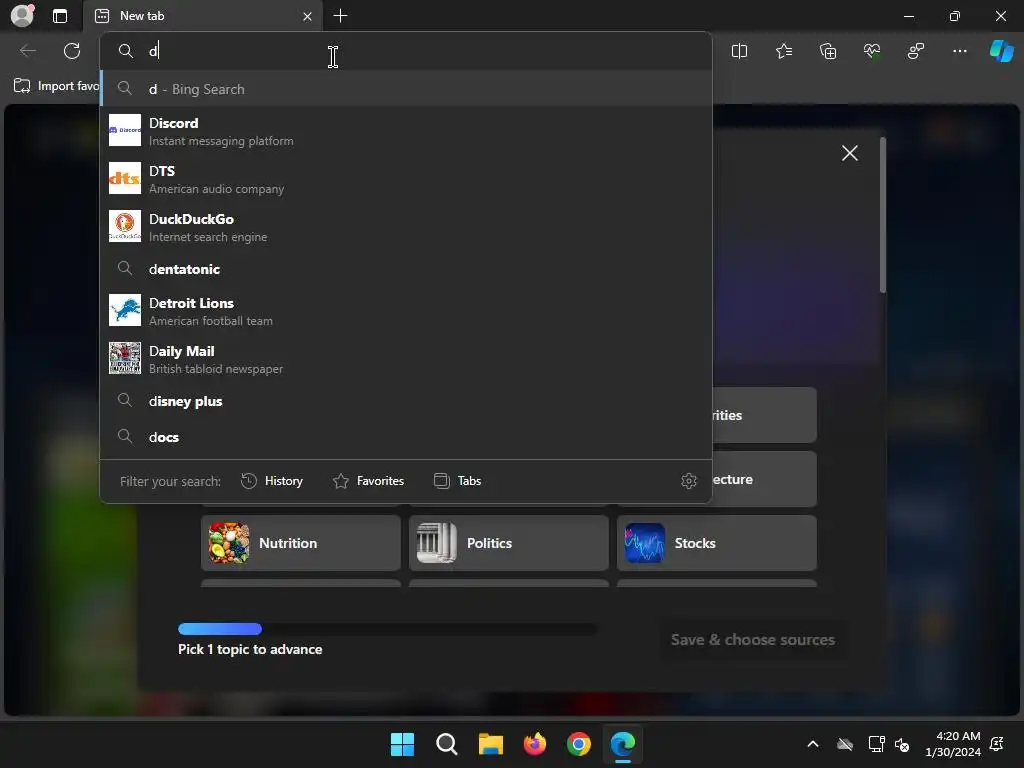The height and width of the screenshot is (768, 1024).
Task: Click the Save & choose sources button
Action: click(x=752, y=639)
